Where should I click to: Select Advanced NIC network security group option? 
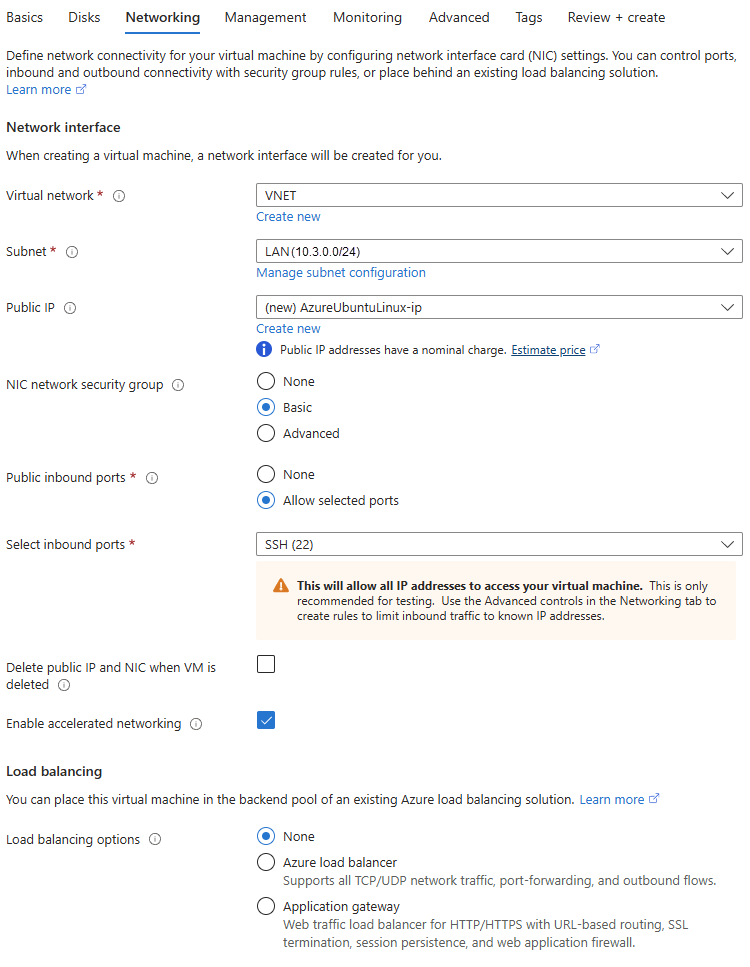click(266, 433)
